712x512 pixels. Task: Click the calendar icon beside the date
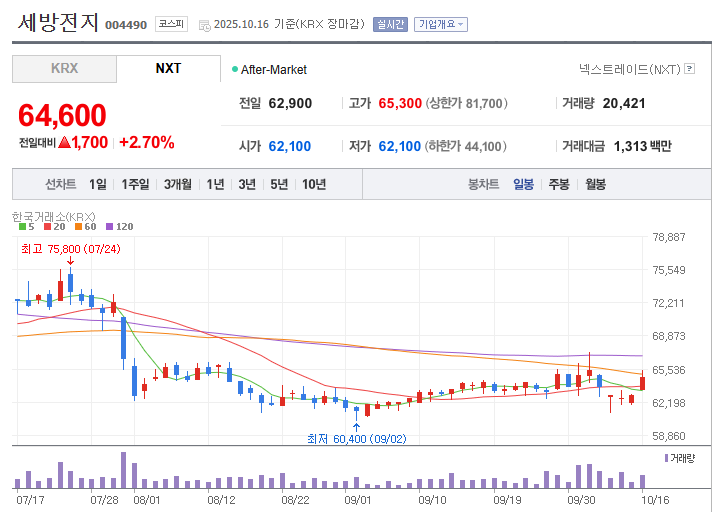pyautogui.click(x=204, y=25)
